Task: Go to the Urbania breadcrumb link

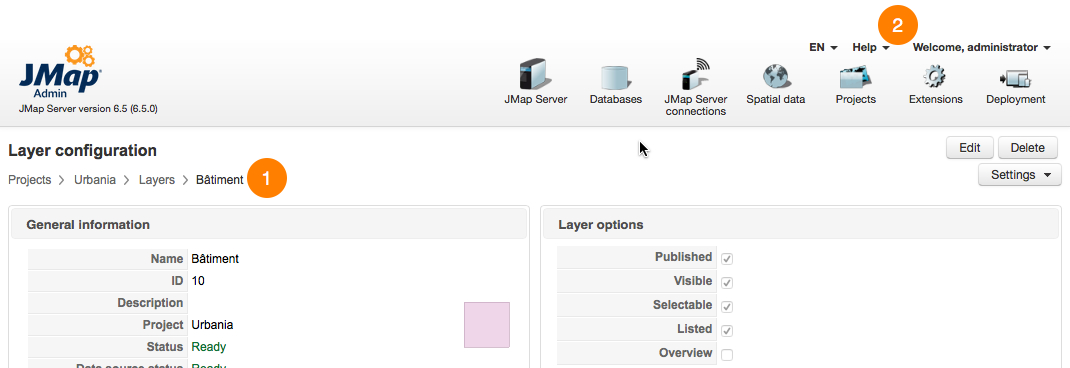Action: 95,180
